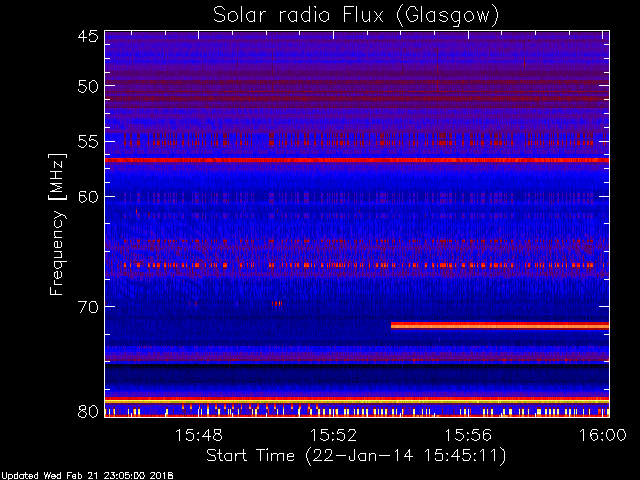Click the bright red band near 57 MHz

357,160
